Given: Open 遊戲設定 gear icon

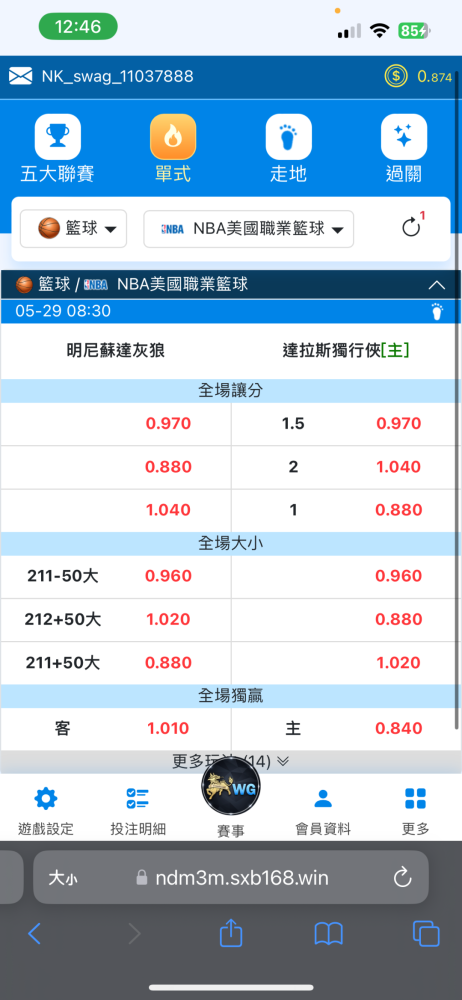Looking at the screenshot, I should point(45,798).
